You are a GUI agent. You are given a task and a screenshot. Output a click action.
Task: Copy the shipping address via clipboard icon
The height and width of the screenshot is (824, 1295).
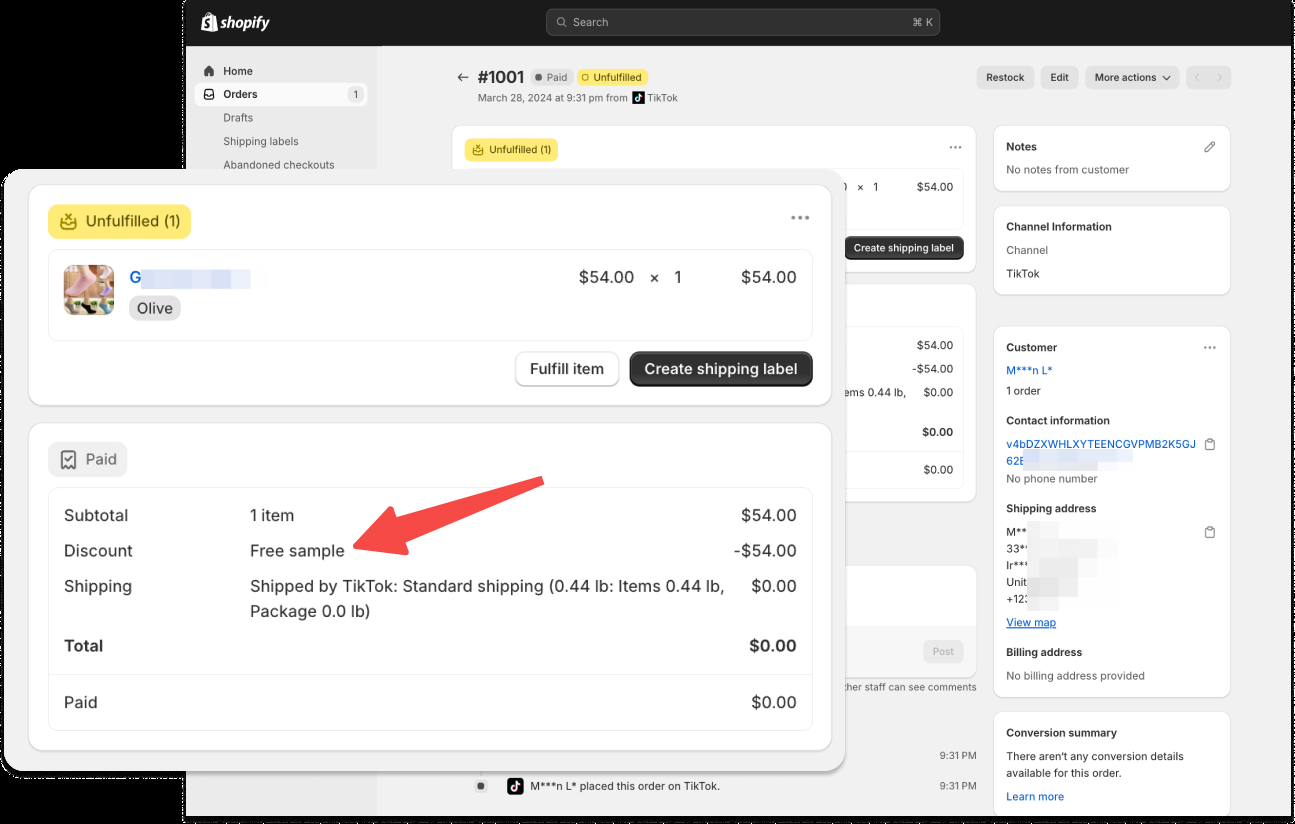pos(1209,532)
